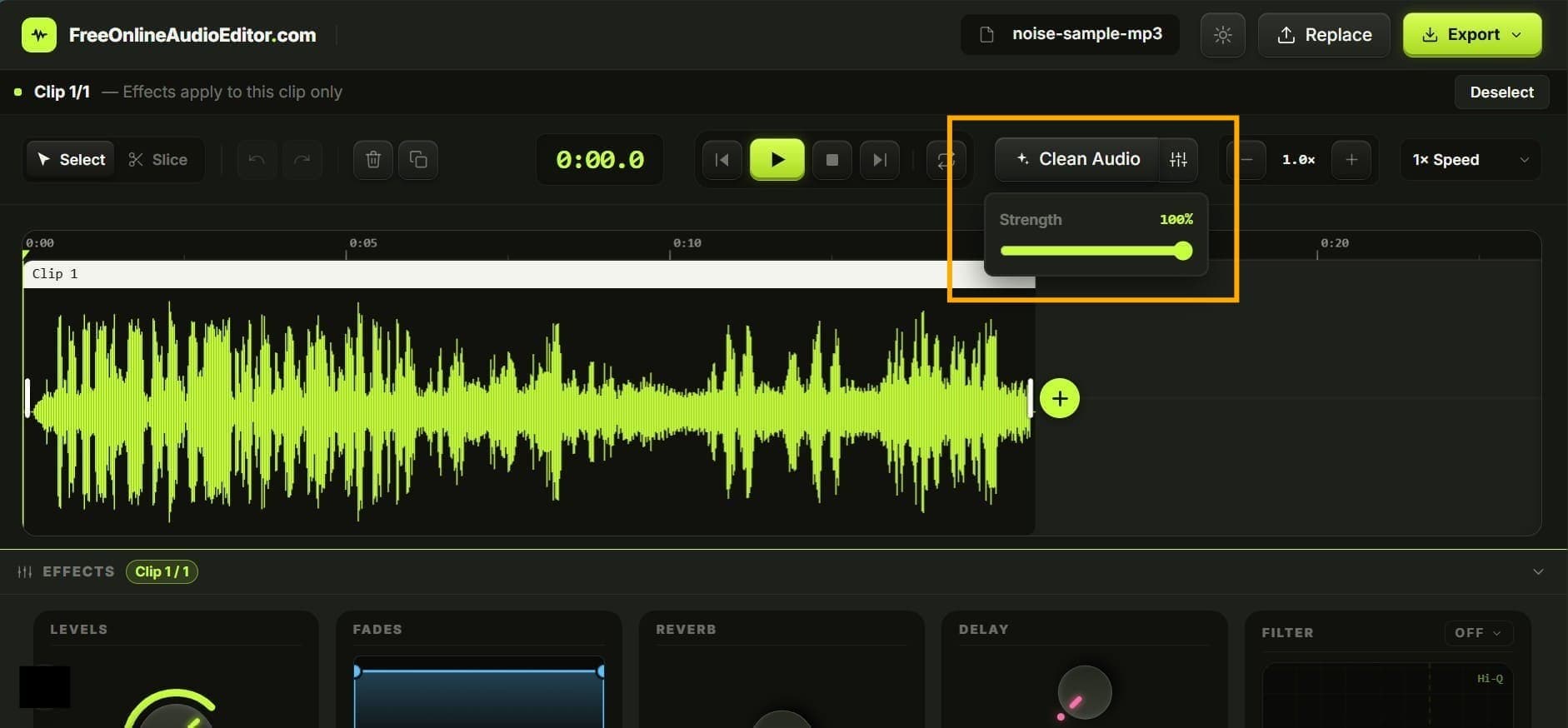Viewport: 1568px width, 728px height.
Task: Click the Reverb knob
Action: (x=782, y=720)
